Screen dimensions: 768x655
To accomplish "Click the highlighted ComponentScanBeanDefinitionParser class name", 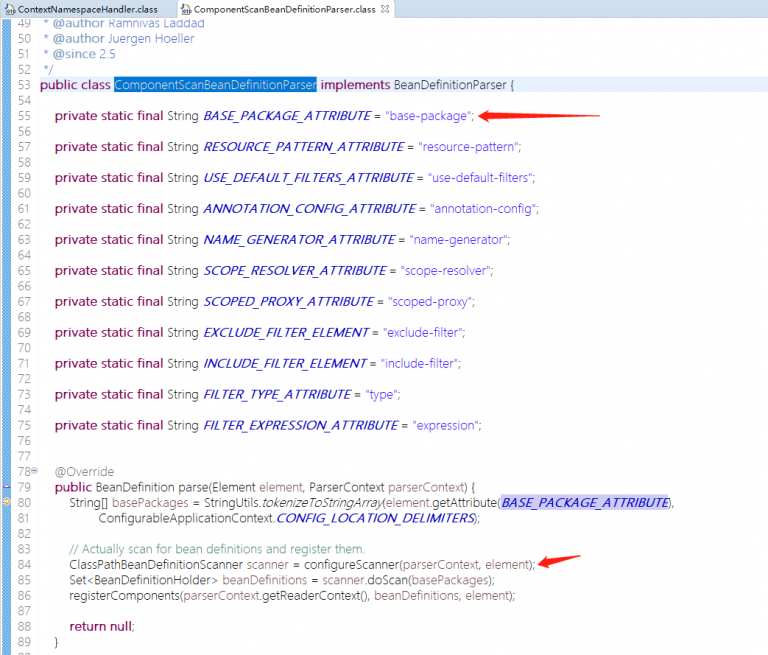I will click(x=215, y=85).
